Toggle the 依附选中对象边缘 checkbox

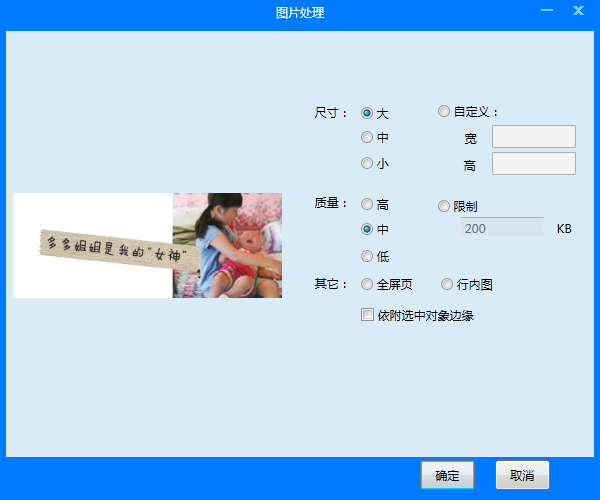(x=367, y=315)
